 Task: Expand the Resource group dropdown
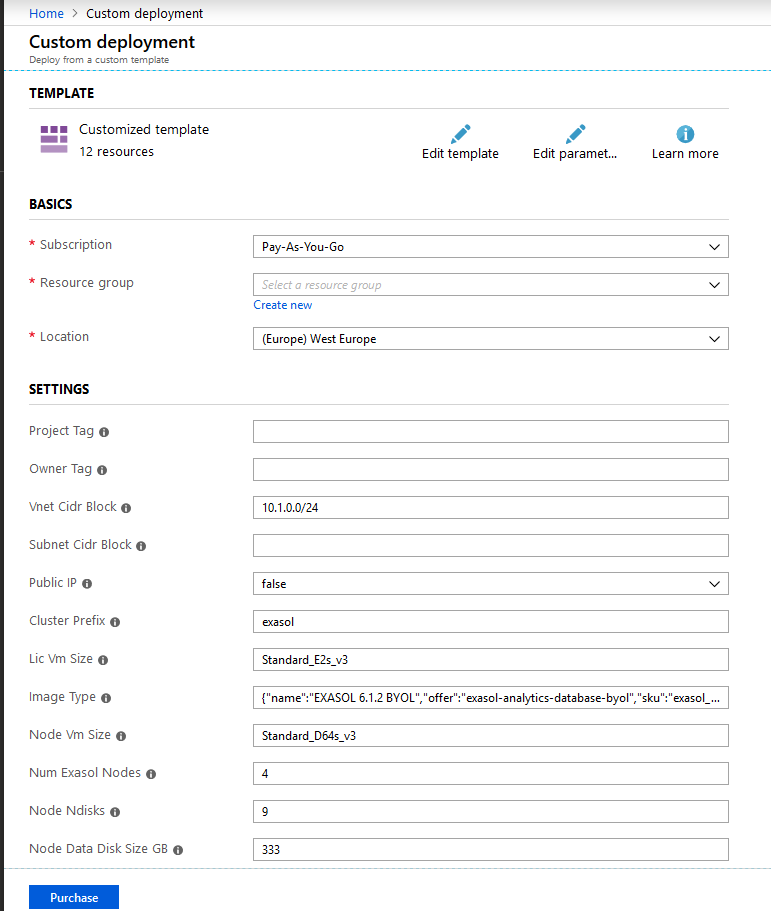point(490,285)
